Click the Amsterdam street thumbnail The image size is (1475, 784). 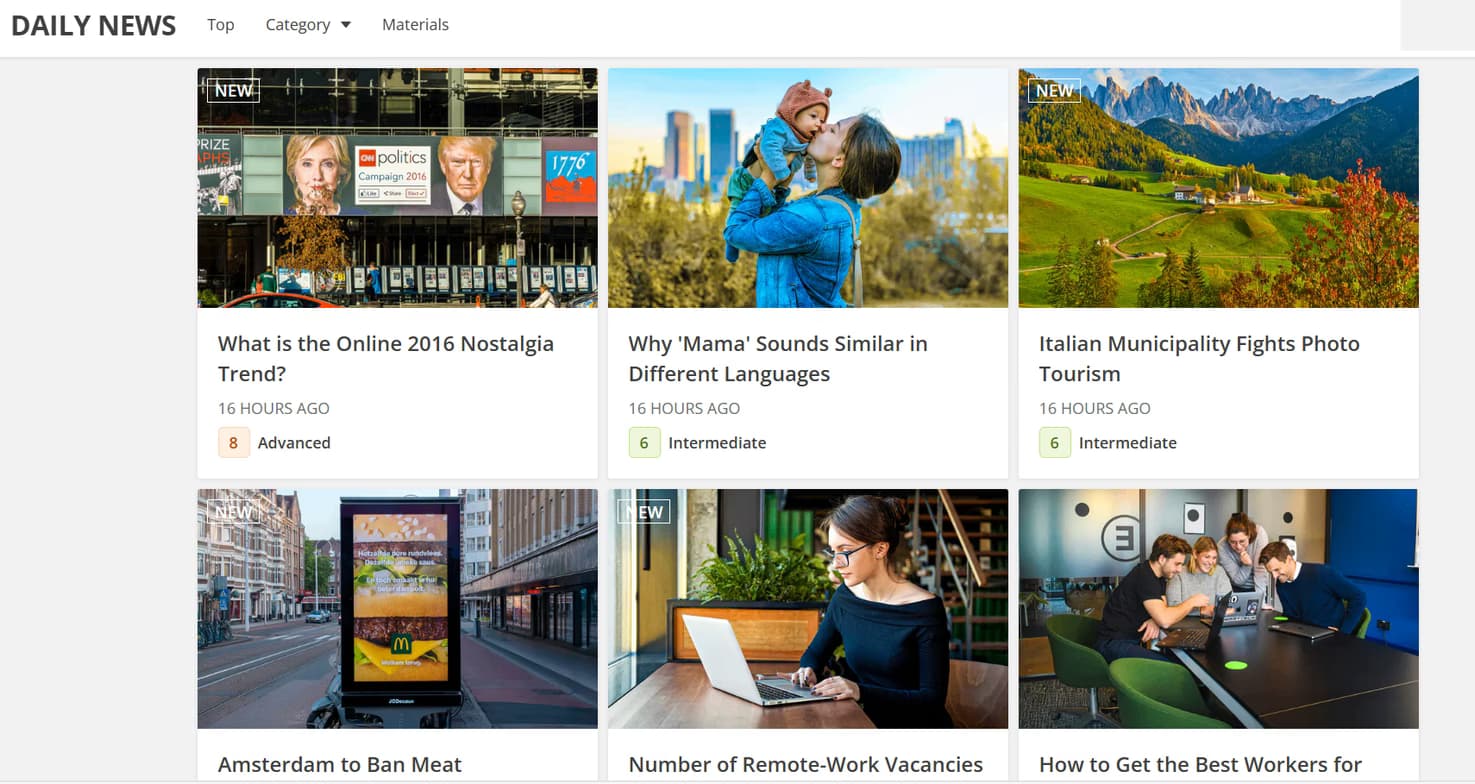pos(397,607)
